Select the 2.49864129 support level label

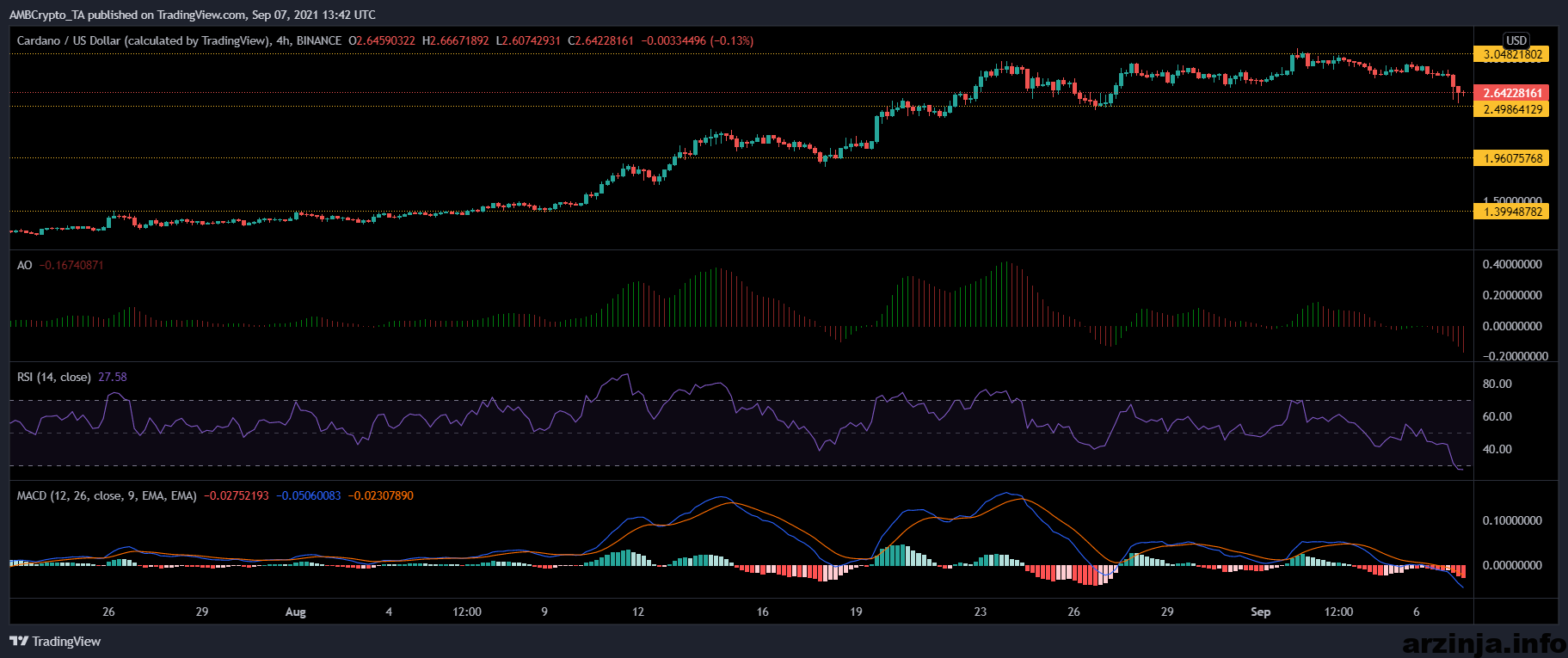(1511, 109)
